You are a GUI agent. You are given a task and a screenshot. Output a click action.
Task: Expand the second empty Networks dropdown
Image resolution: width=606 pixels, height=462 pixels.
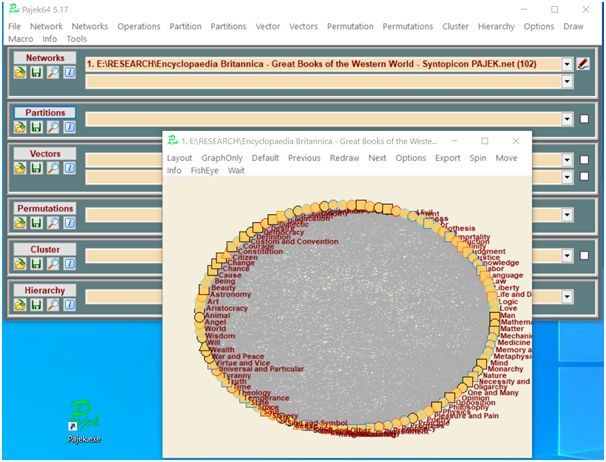point(567,82)
